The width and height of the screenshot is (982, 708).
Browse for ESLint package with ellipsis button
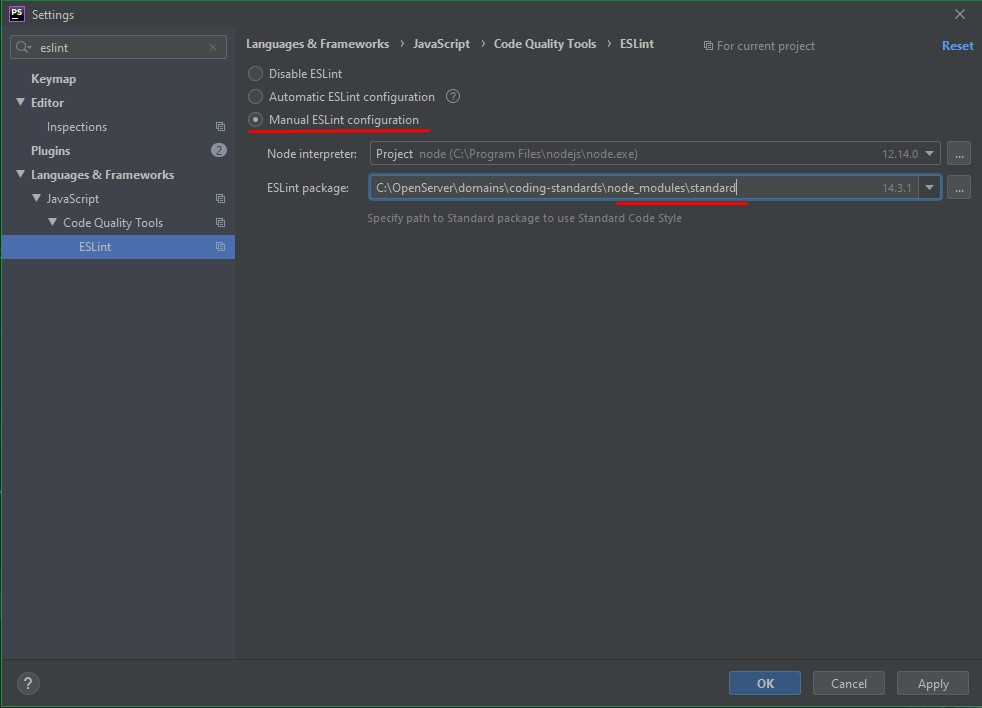(959, 187)
